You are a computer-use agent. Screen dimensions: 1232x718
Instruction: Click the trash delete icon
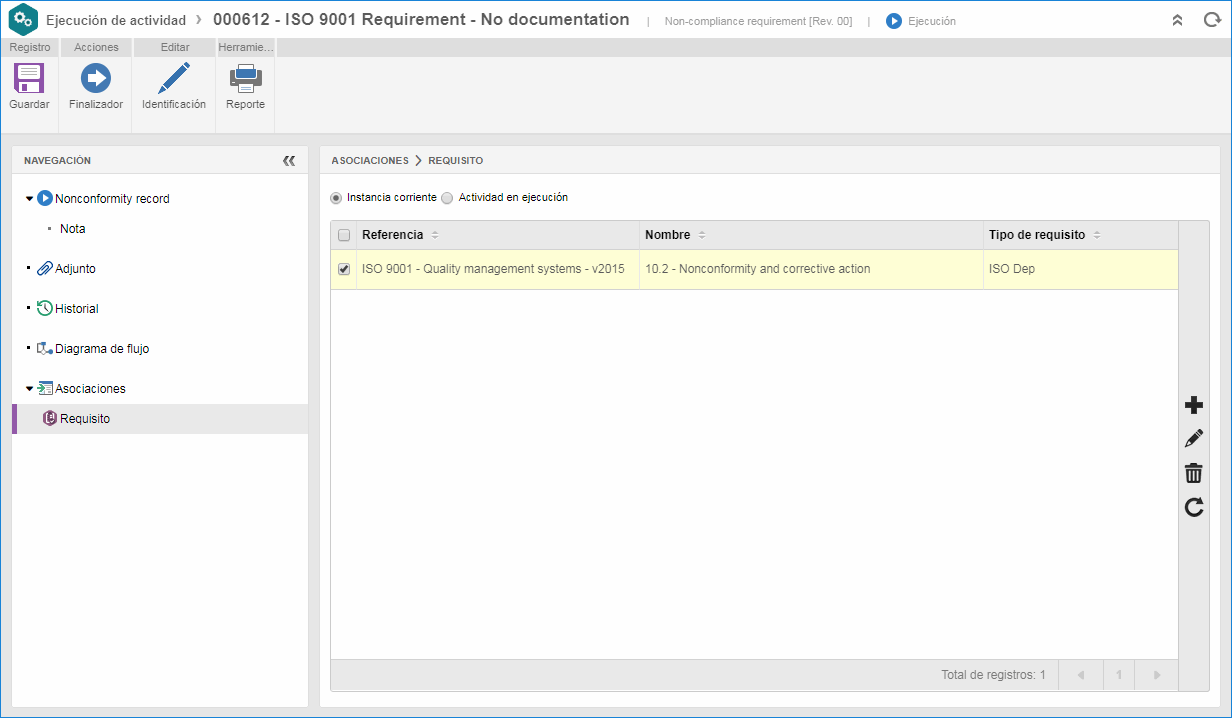[1193, 473]
